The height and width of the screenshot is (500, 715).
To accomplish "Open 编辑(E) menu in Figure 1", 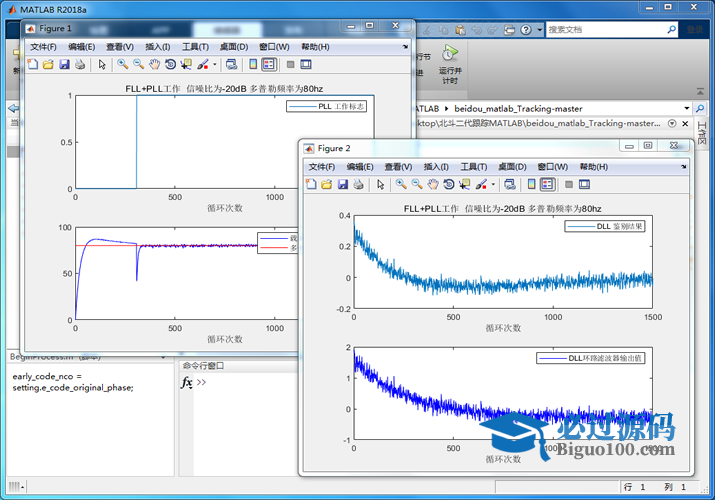I will click(x=82, y=47).
